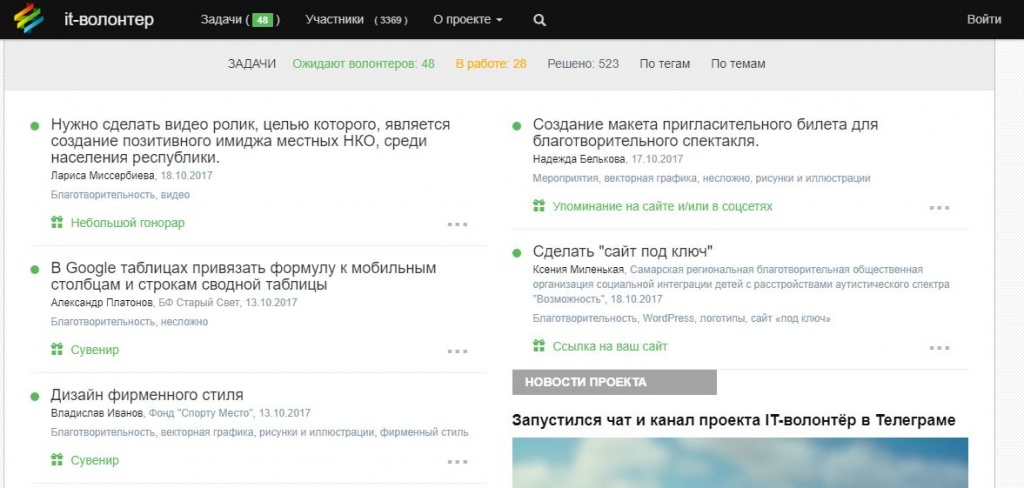Expand three-dots on пригласительного билета task
The height and width of the screenshot is (488, 1024).
click(939, 208)
